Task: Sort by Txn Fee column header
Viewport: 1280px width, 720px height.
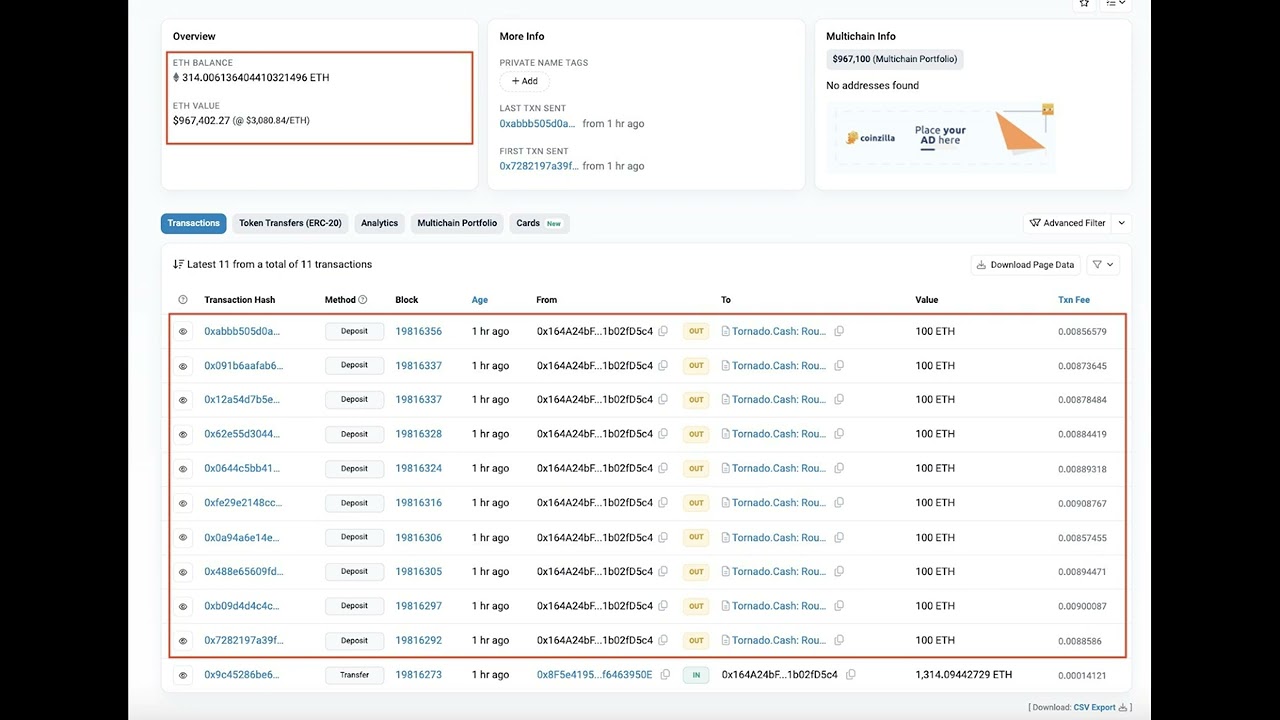Action: pos(1074,300)
